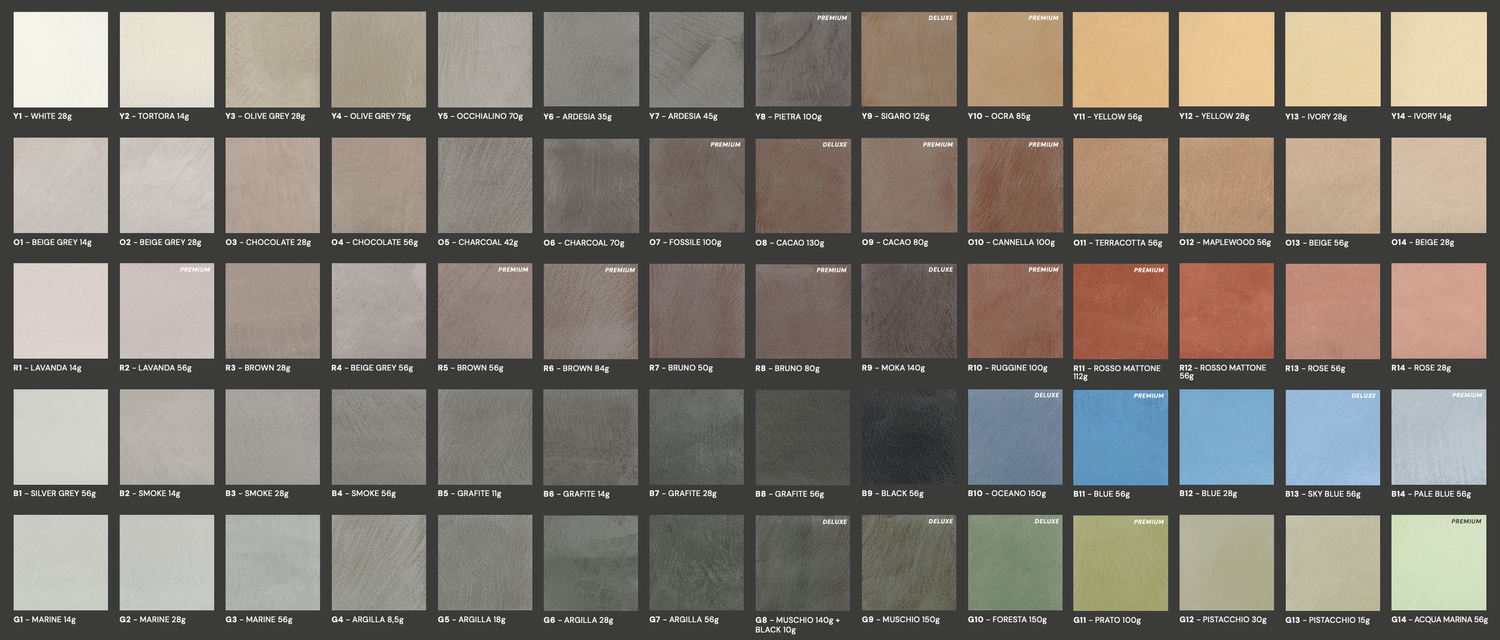Click the B10 Oceano 150g swatch
1500x640 pixels.
[1015, 437]
